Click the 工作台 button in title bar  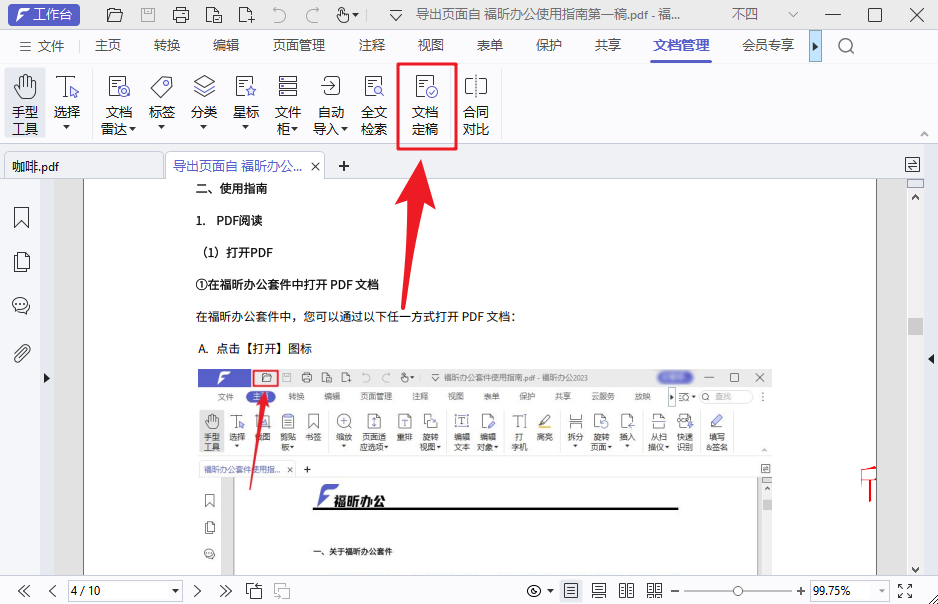[x=43, y=15]
